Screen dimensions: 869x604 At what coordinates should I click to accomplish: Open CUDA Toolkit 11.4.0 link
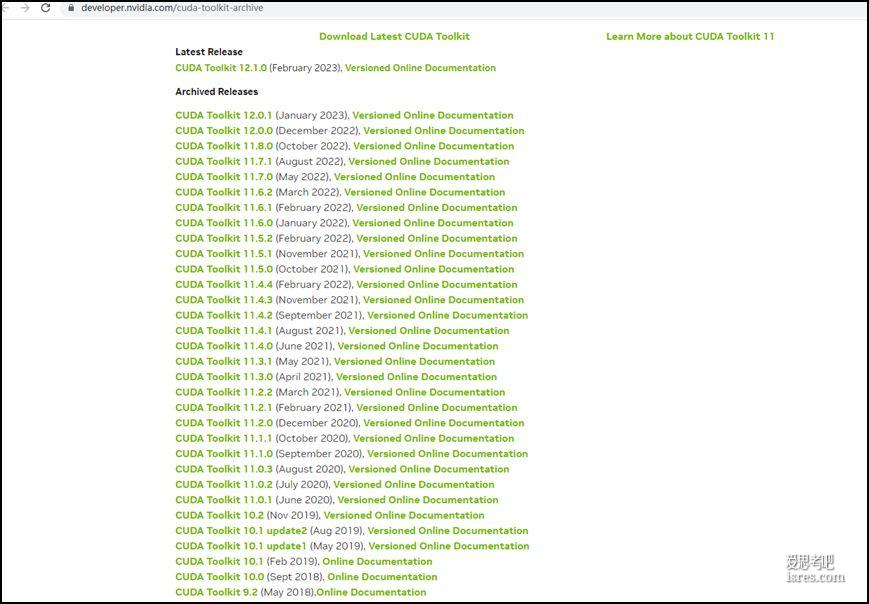click(224, 346)
